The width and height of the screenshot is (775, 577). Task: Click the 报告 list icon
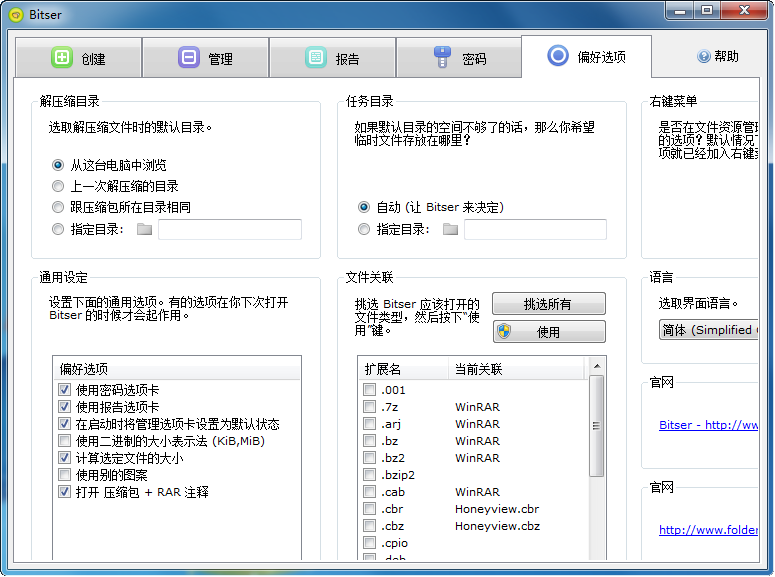[315, 58]
